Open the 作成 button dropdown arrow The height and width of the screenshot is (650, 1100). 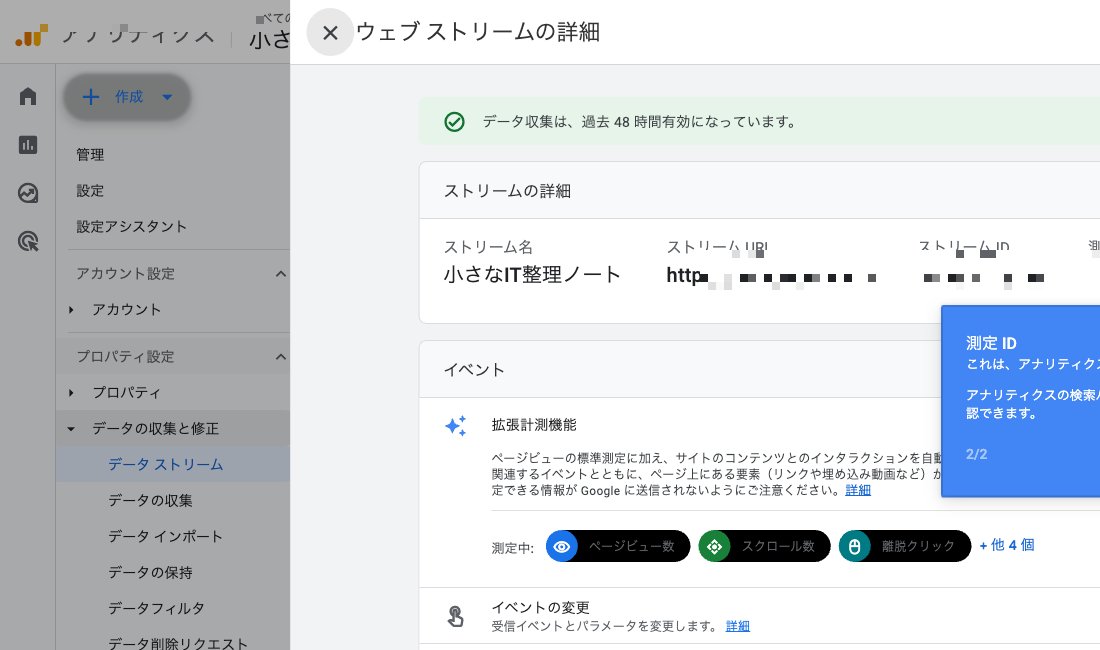tap(167, 97)
